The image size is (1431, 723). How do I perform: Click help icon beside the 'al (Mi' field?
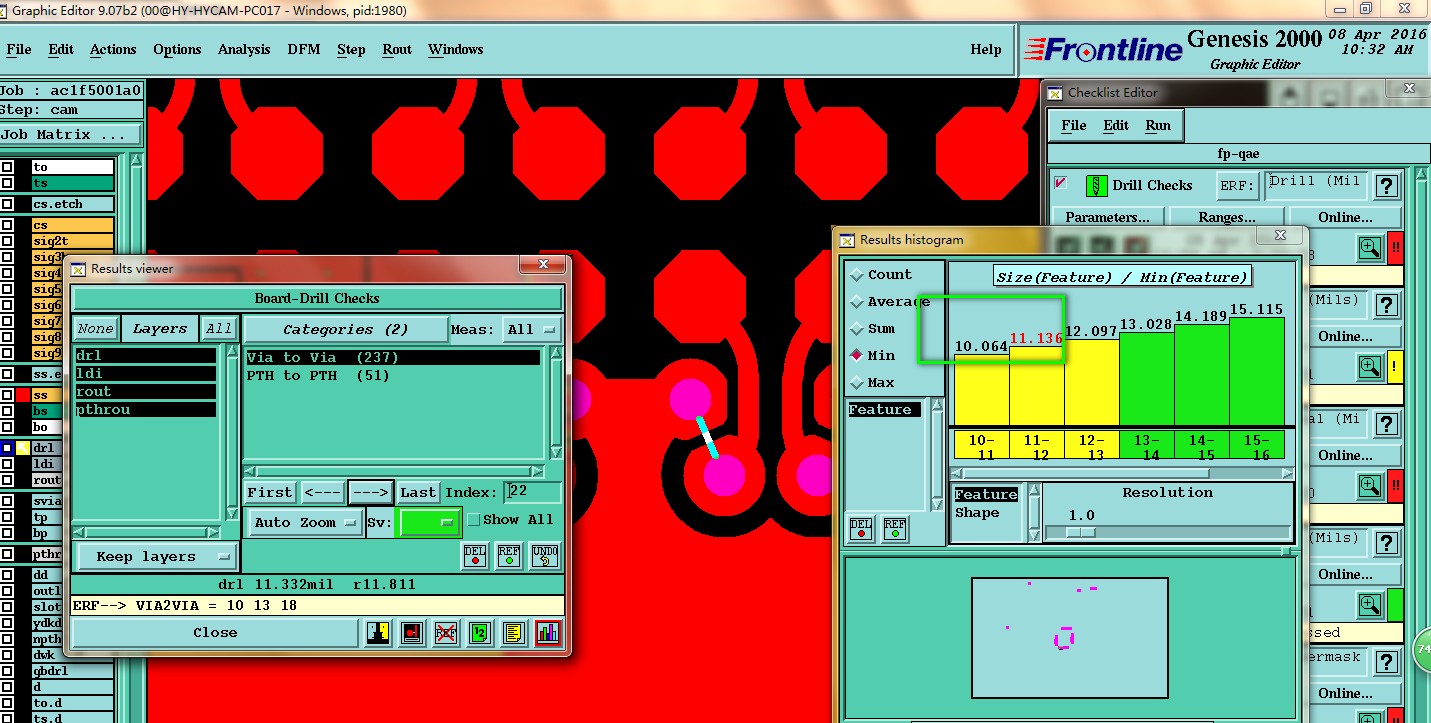pos(1386,424)
